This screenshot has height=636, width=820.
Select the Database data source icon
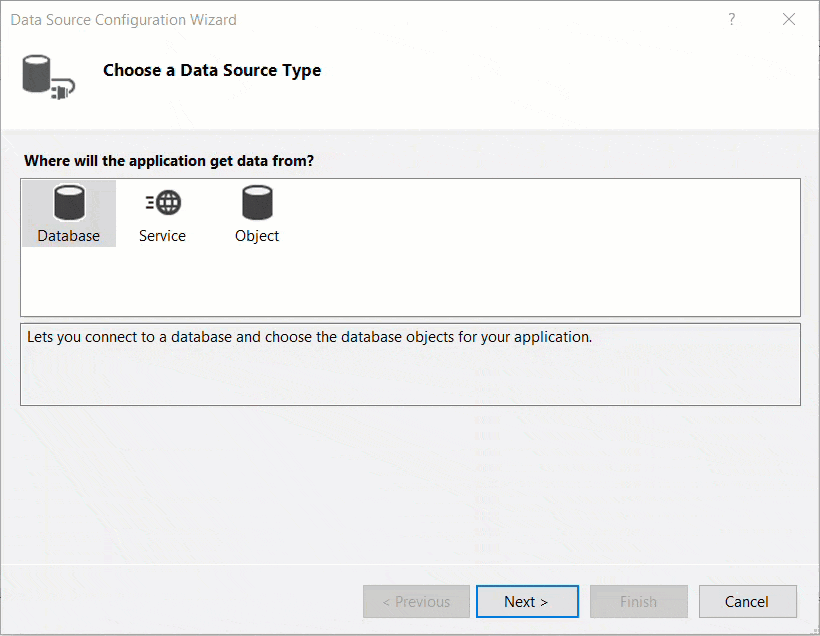tap(69, 204)
